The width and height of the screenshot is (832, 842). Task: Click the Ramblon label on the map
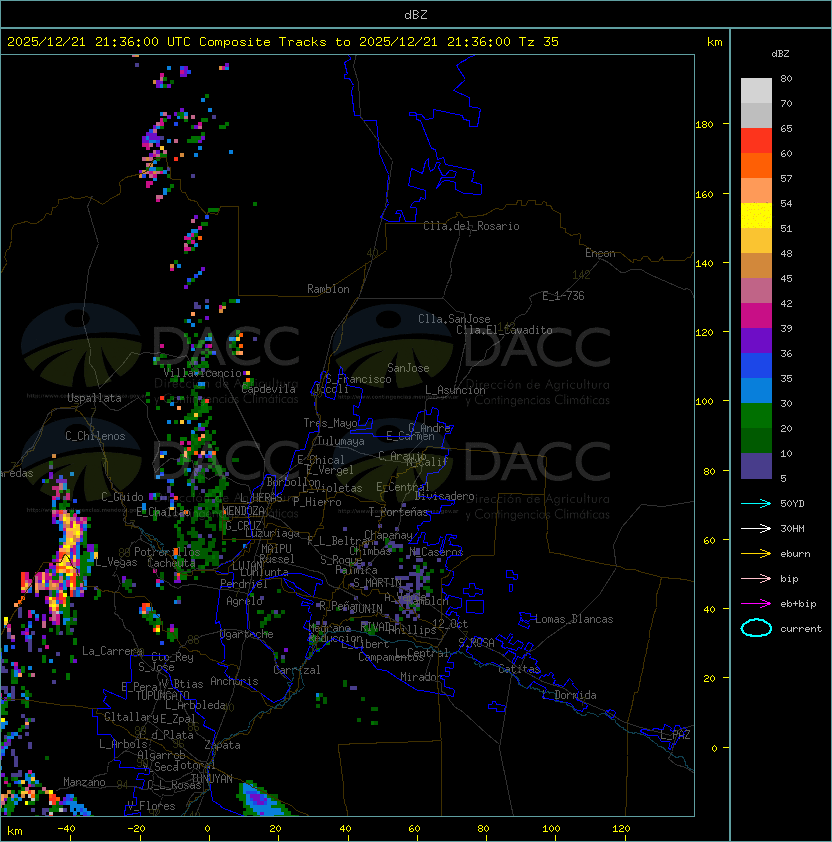pyautogui.click(x=328, y=289)
